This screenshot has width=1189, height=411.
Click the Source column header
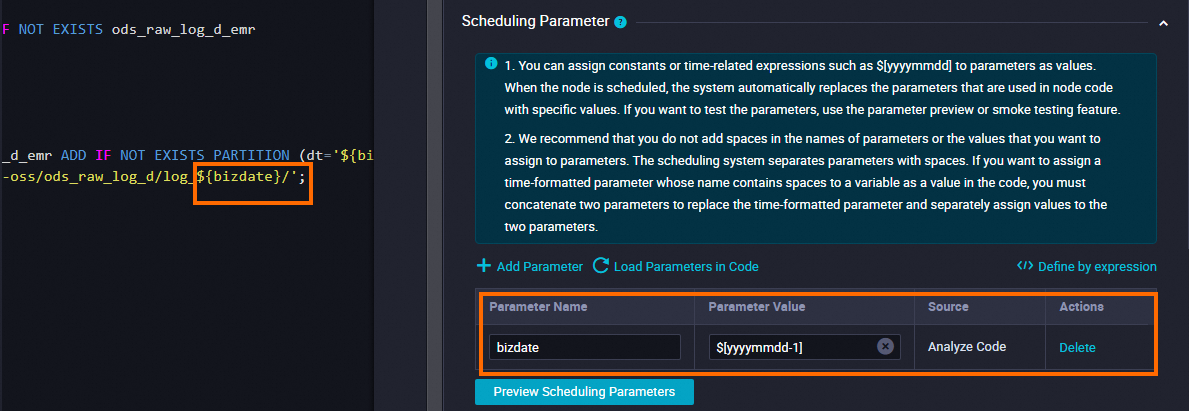click(948, 307)
